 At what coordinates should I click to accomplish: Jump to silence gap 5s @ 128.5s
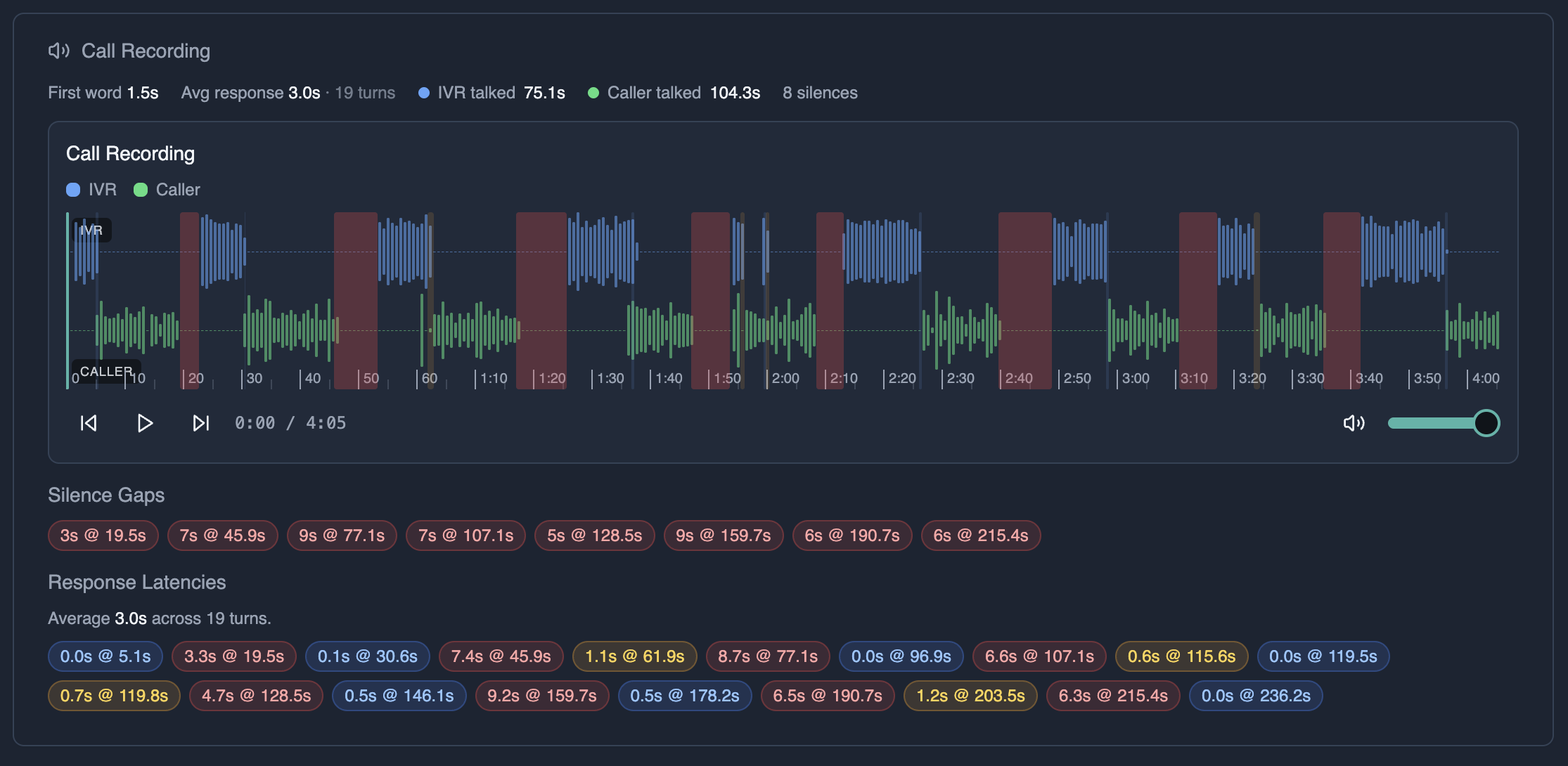(595, 535)
